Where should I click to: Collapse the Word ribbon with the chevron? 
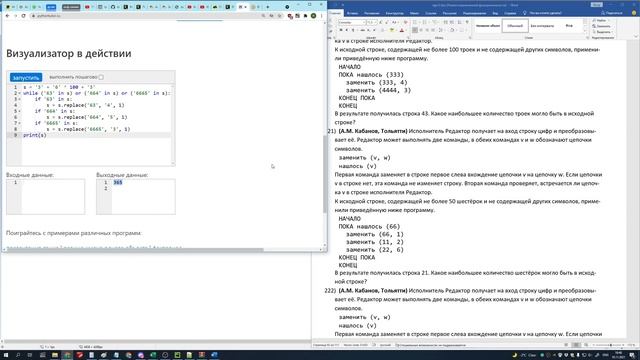tap(636, 37)
